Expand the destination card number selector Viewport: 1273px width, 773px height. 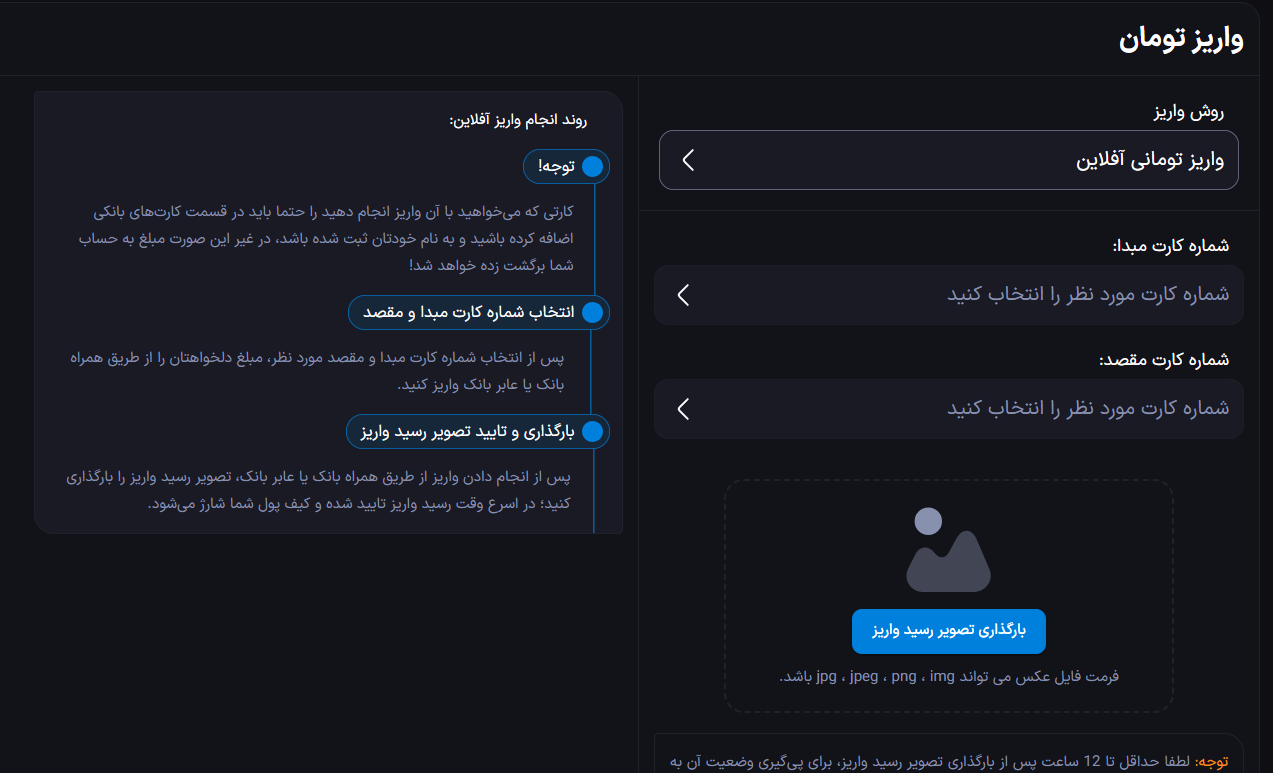point(948,409)
